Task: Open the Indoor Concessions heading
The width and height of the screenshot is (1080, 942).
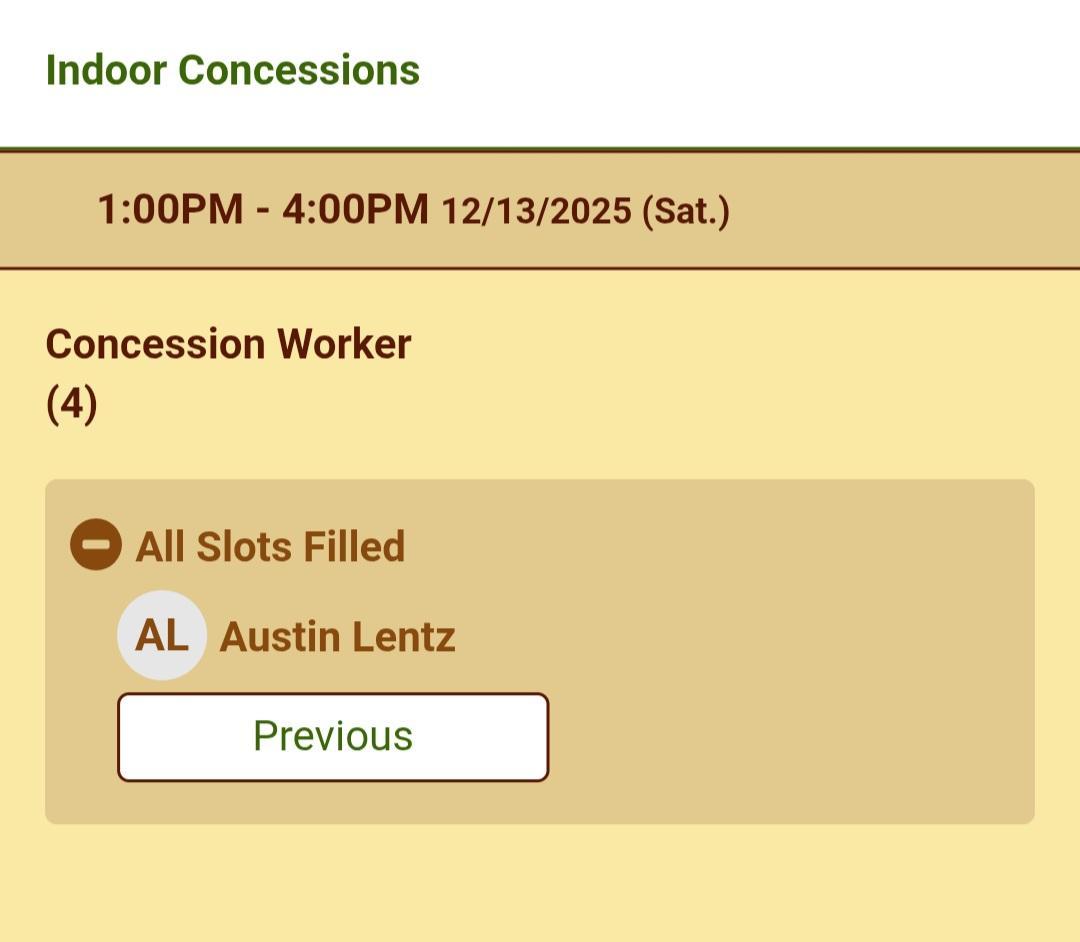Action: coord(233,70)
